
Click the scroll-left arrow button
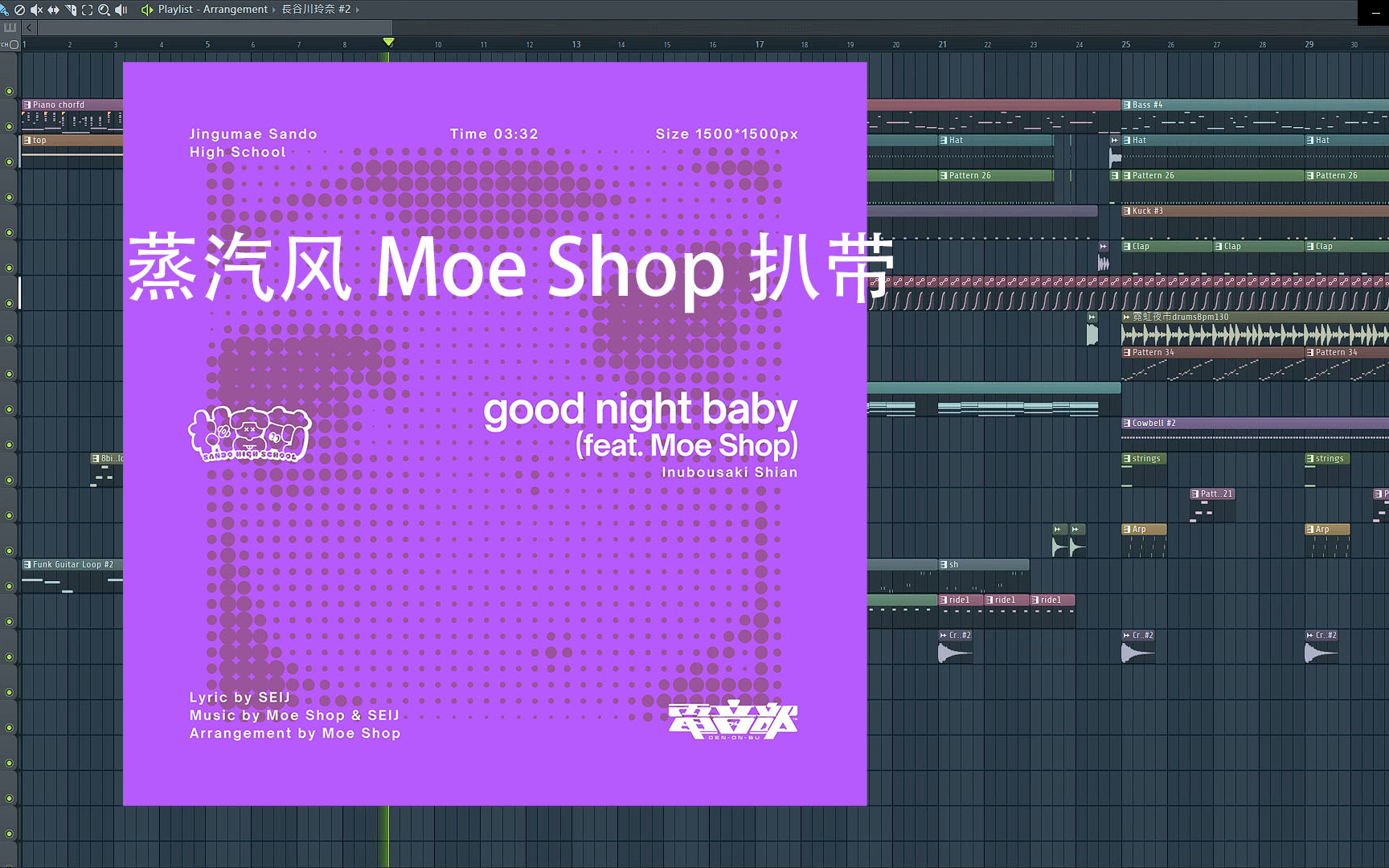(x=29, y=27)
